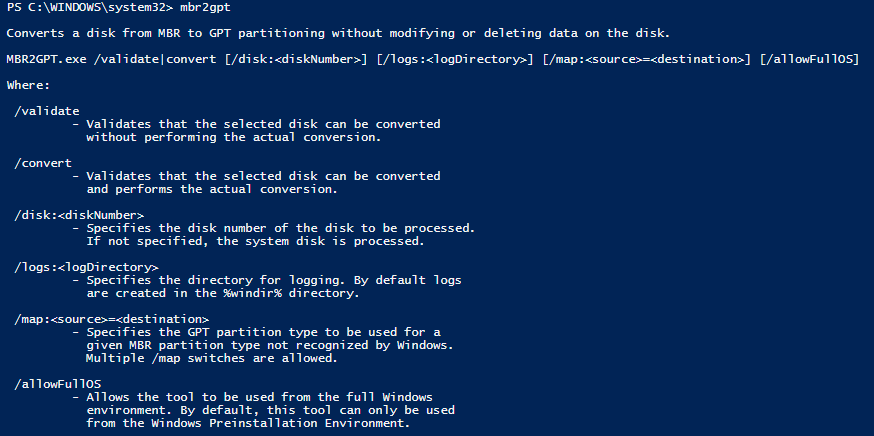Click the %windir% text in logs description

click(x=253, y=293)
